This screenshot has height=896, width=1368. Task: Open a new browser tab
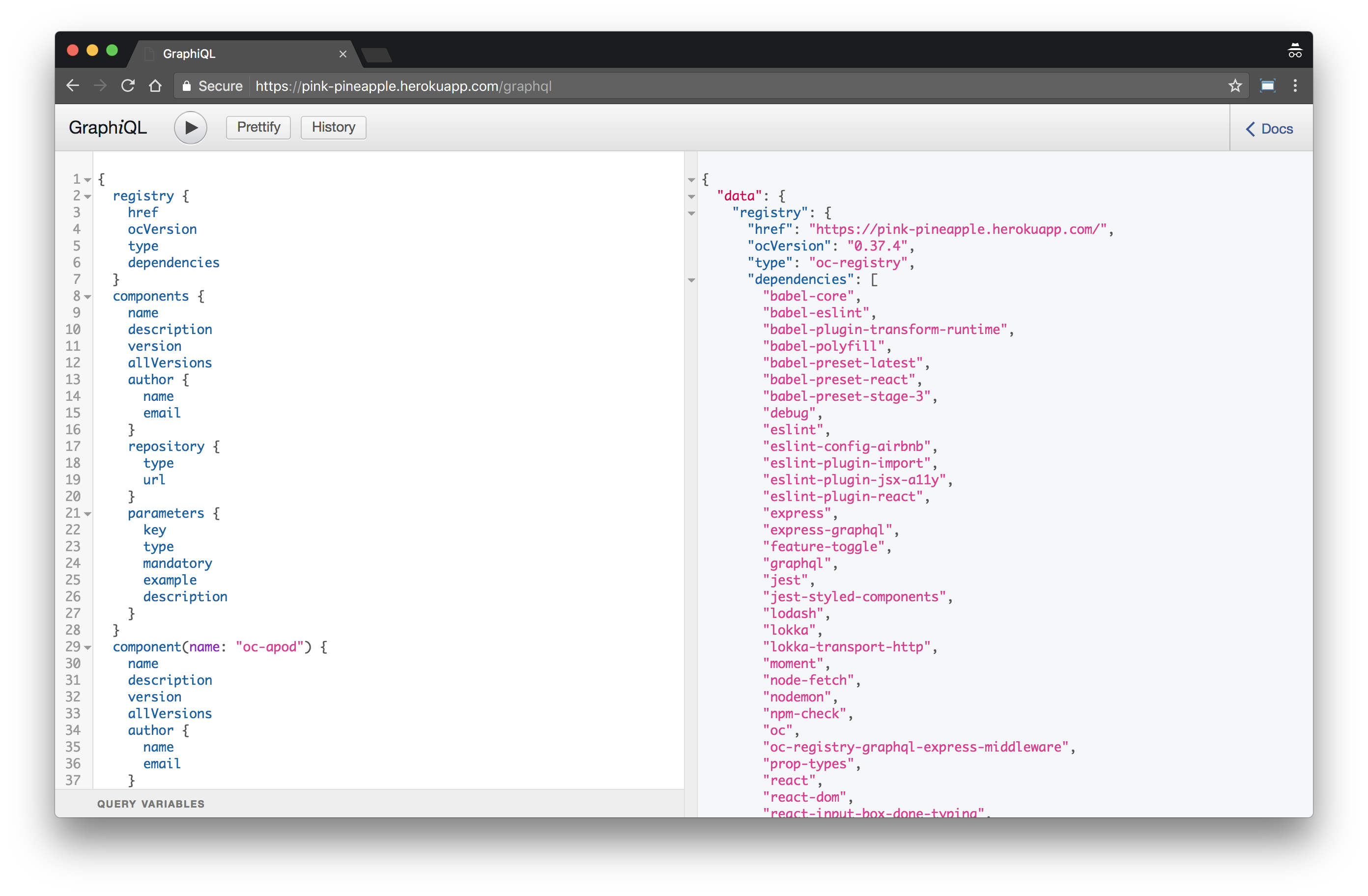pos(377,55)
